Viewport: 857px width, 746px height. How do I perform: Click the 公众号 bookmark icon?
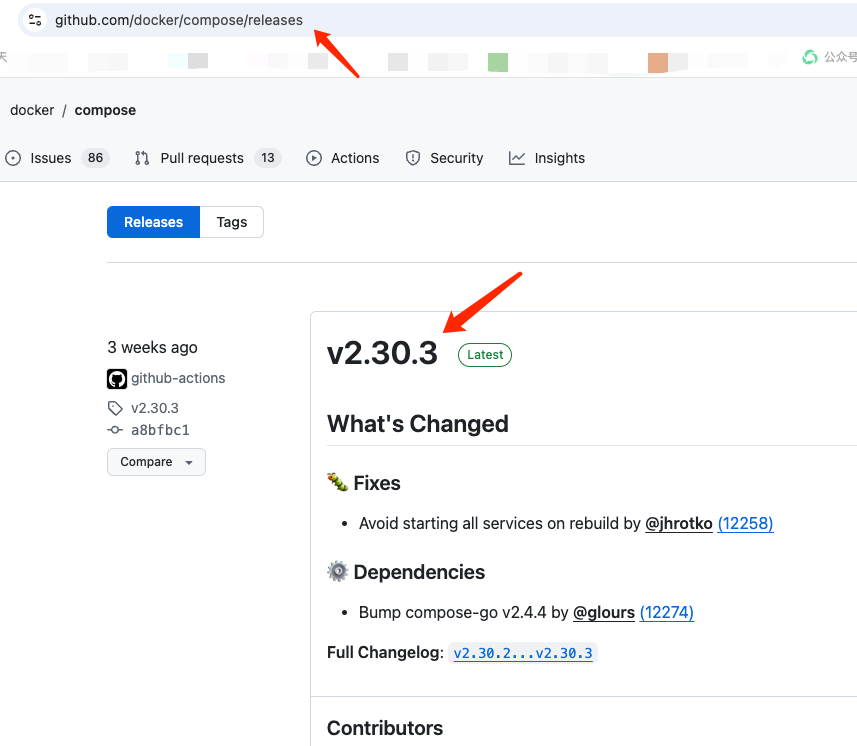(x=810, y=57)
